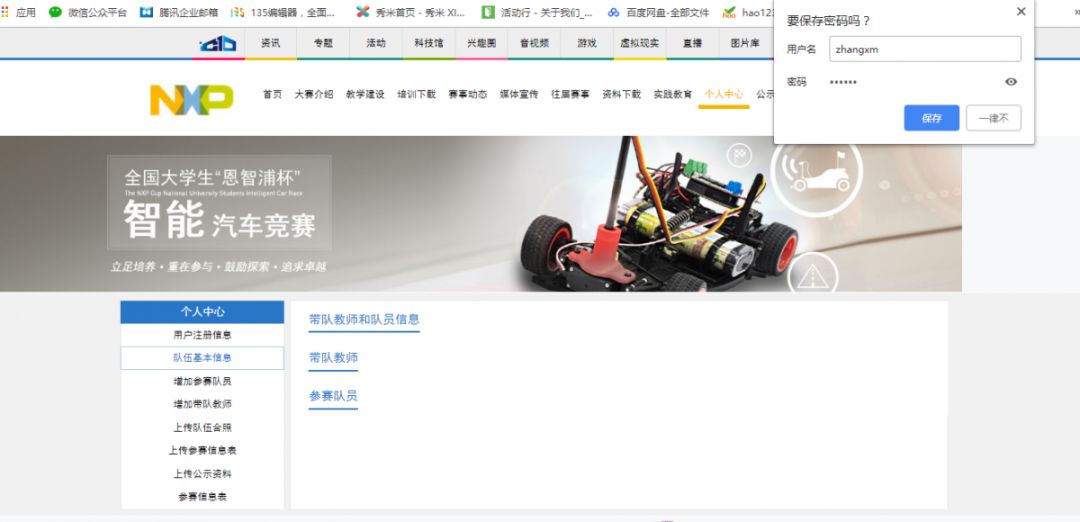Go to 首页 in the NXP menu

272,95
